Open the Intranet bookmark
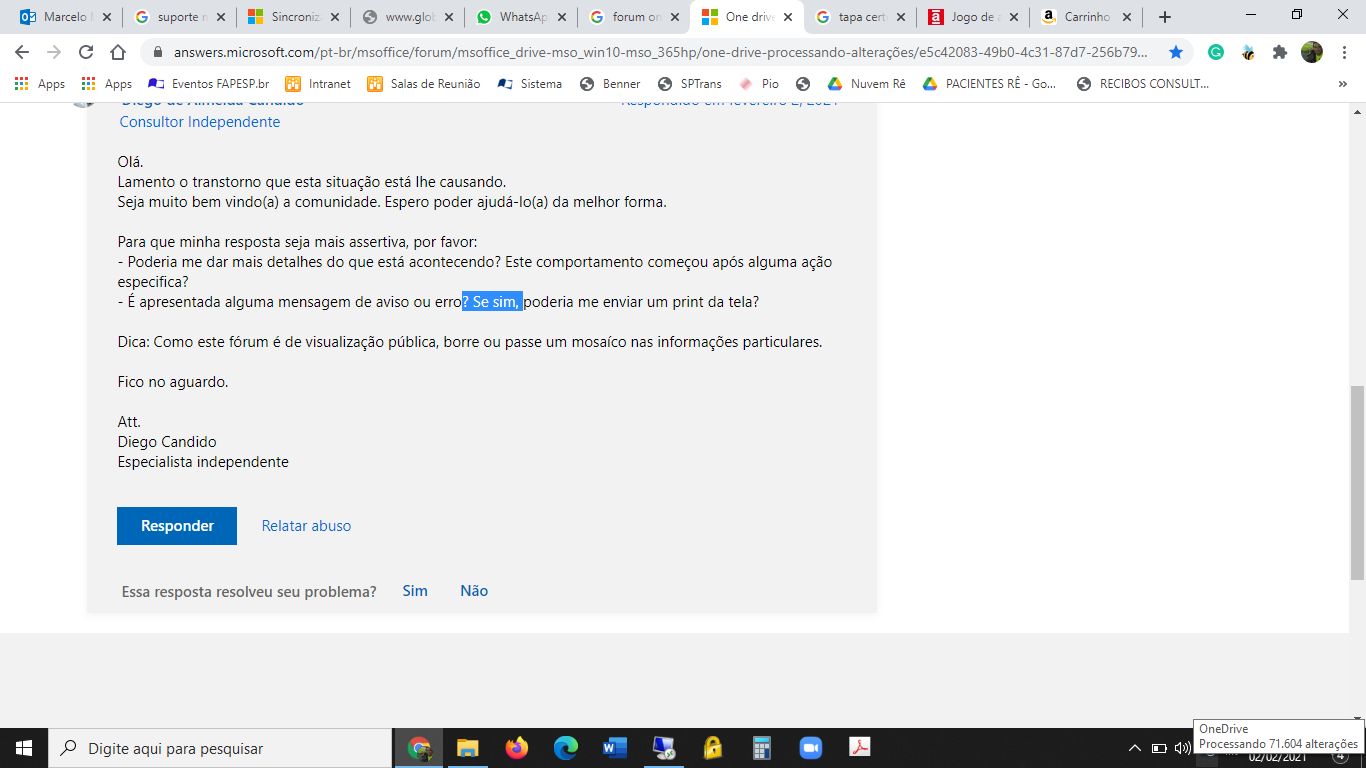 [318, 84]
